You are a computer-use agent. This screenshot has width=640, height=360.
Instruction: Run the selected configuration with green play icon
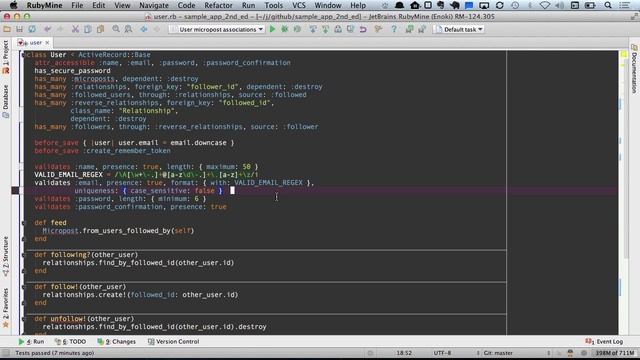coord(272,29)
